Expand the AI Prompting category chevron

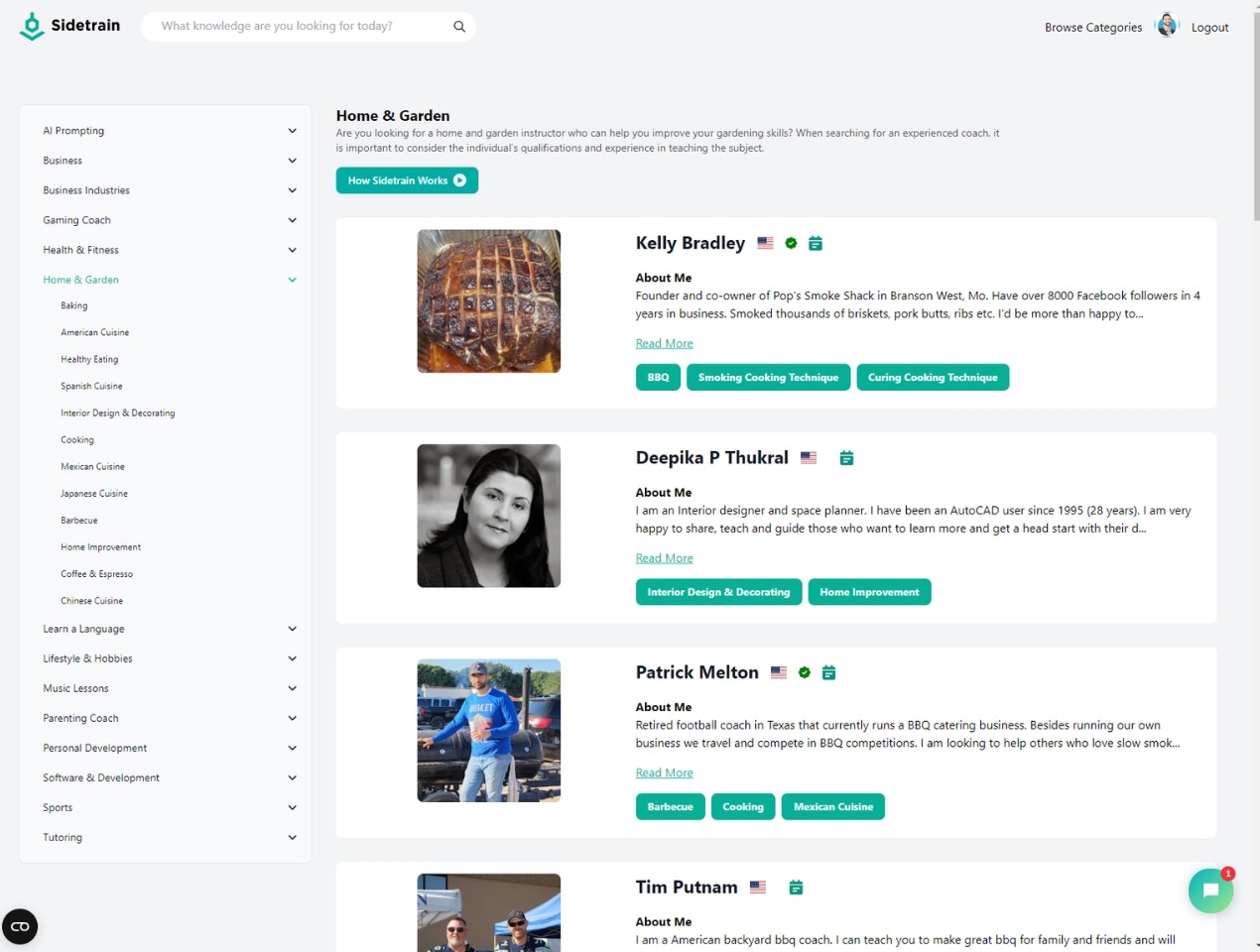point(292,131)
